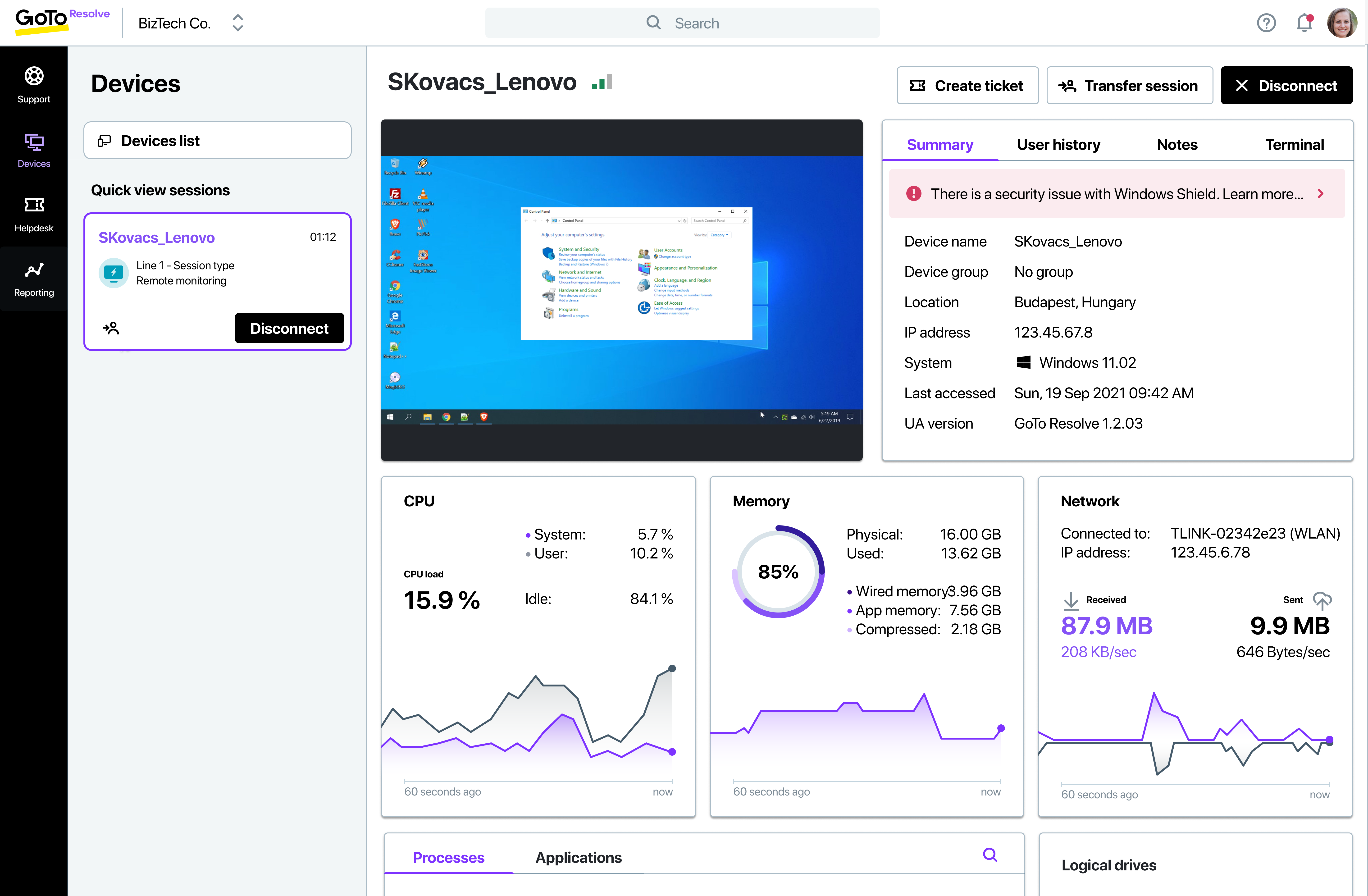Open the Support section in sidebar
The image size is (1368, 896).
click(34, 84)
